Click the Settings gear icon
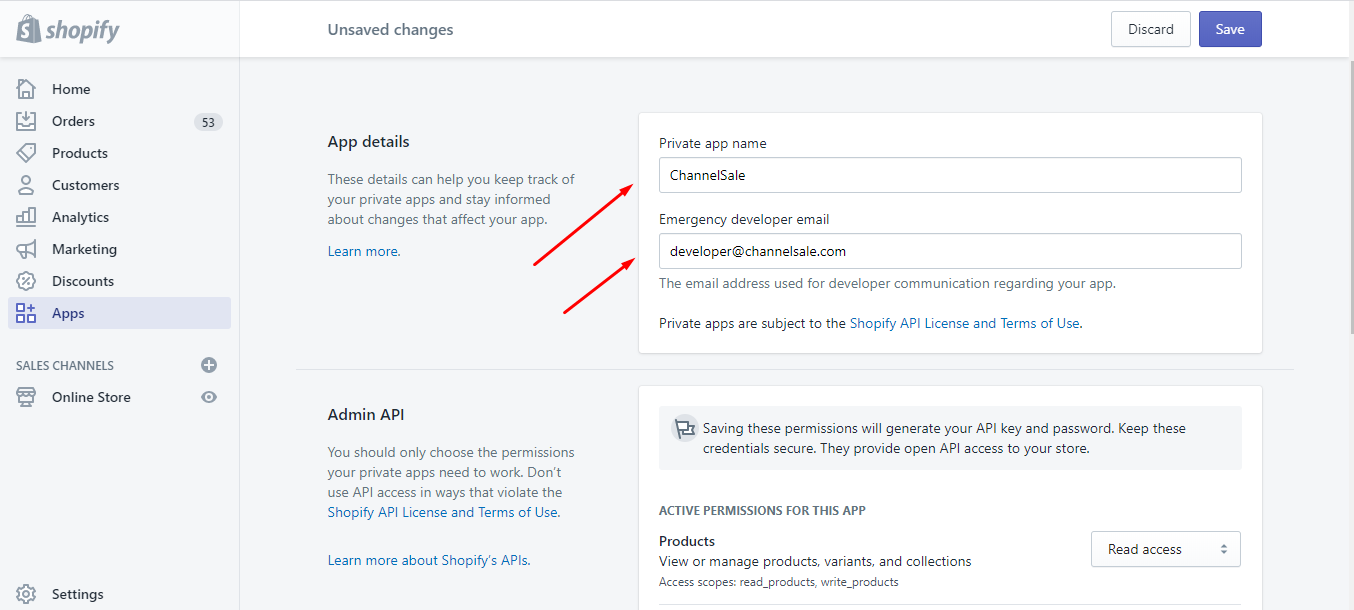Screen dimensions: 1354x610 click(26, 594)
